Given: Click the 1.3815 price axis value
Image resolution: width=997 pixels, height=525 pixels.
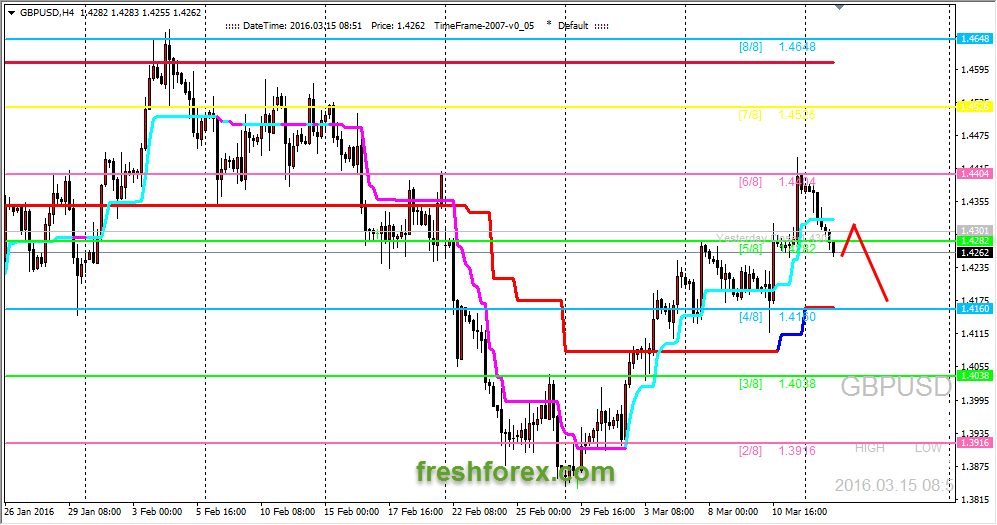Looking at the screenshot, I should (x=975, y=500).
